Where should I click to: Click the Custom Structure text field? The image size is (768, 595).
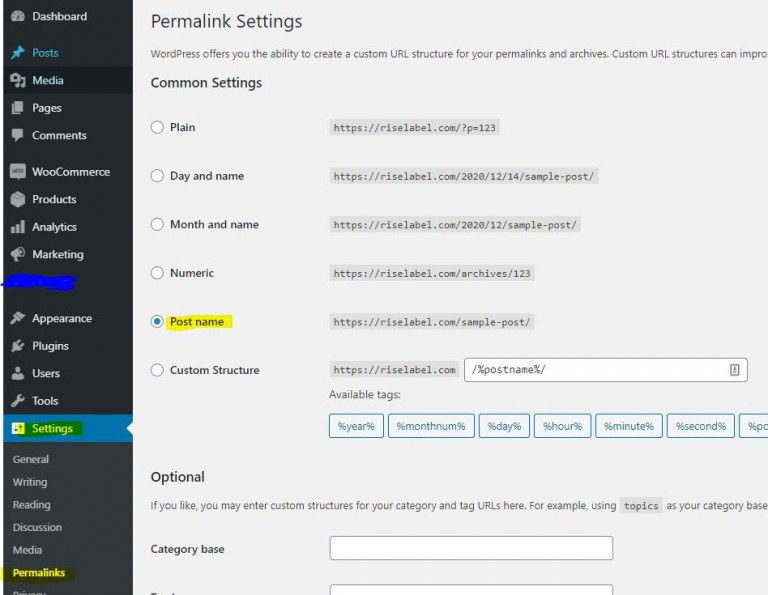click(605, 370)
